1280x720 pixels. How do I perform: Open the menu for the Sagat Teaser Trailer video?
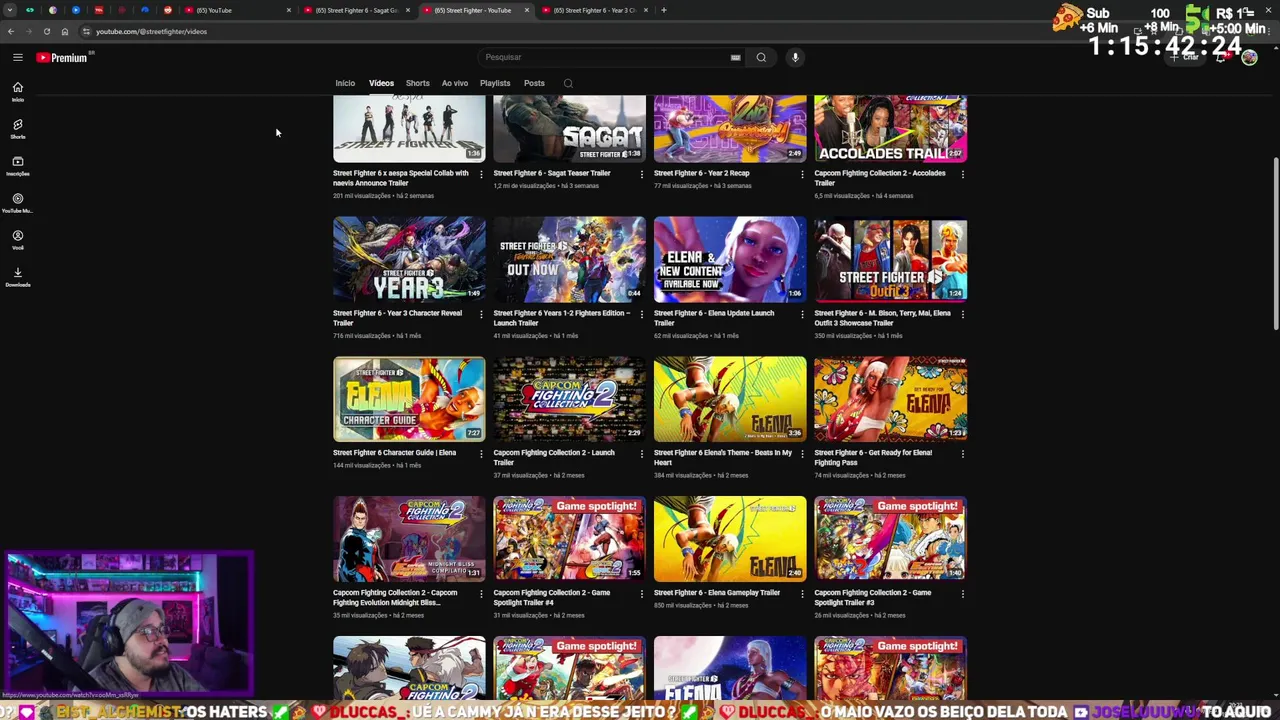pos(641,174)
